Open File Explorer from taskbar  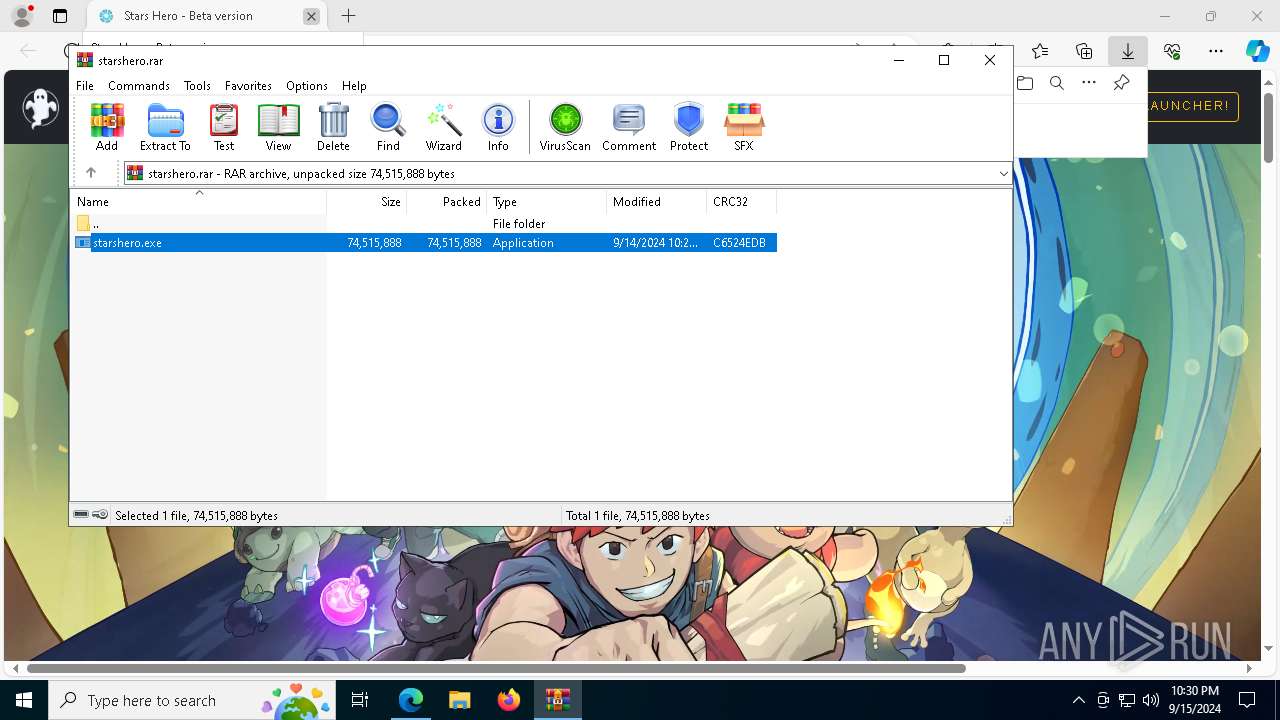(459, 700)
